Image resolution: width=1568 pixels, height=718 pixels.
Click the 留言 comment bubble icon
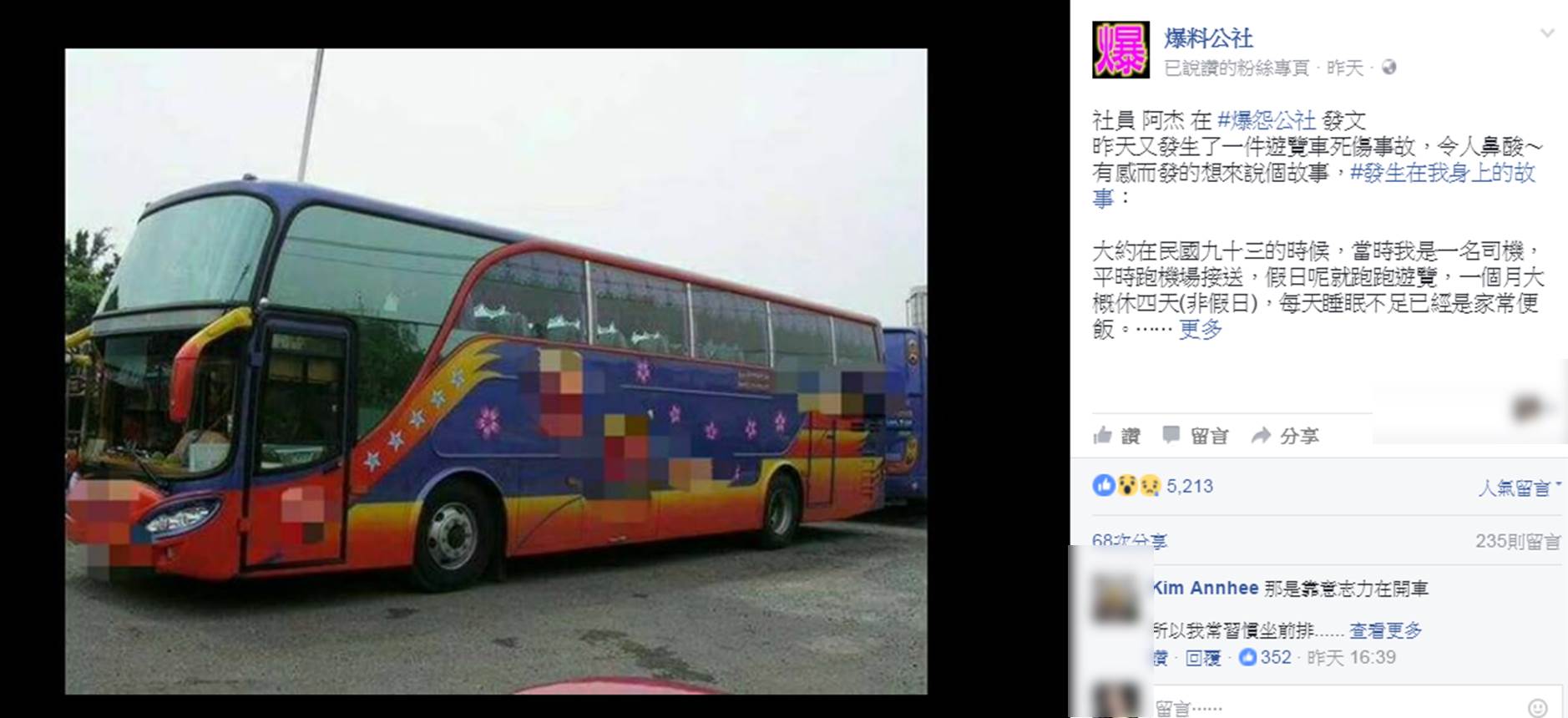(1171, 434)
